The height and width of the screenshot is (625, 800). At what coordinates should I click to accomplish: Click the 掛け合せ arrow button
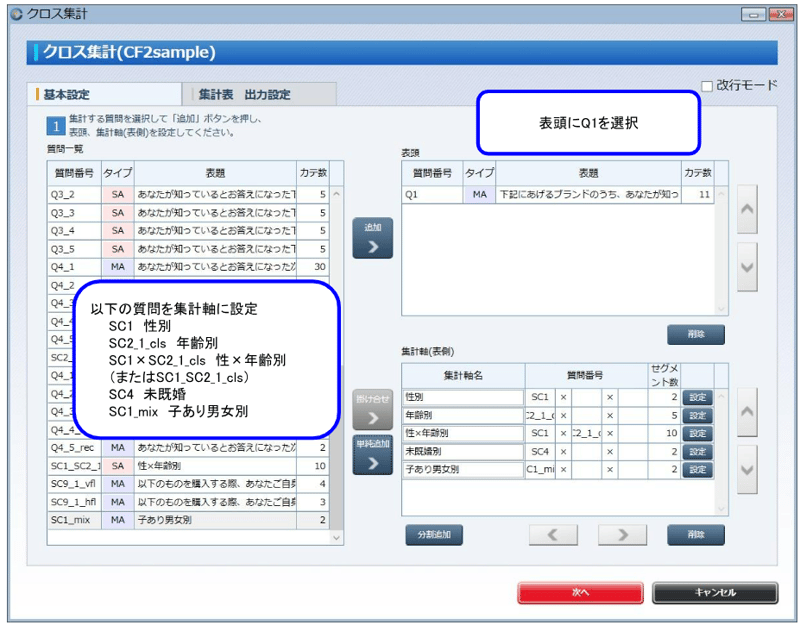(371, 410)
